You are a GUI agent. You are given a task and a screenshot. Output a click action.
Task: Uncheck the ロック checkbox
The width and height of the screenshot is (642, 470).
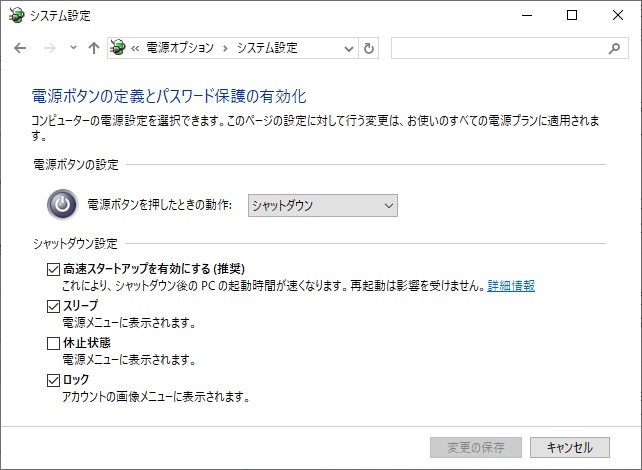pos(54,380)
